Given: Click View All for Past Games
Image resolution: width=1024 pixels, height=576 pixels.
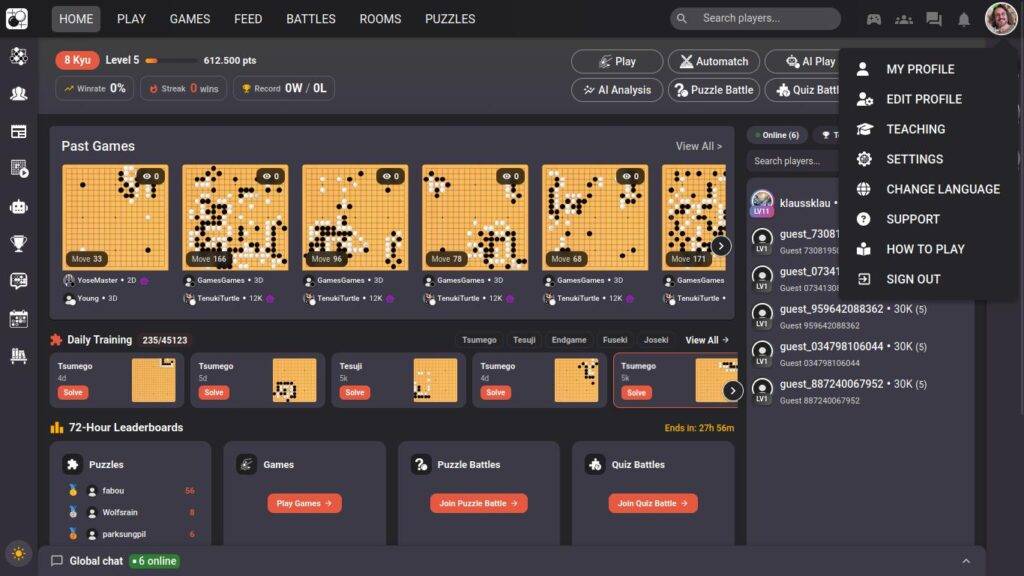Looking at the screenshot, I should click(x=698, y=146).
